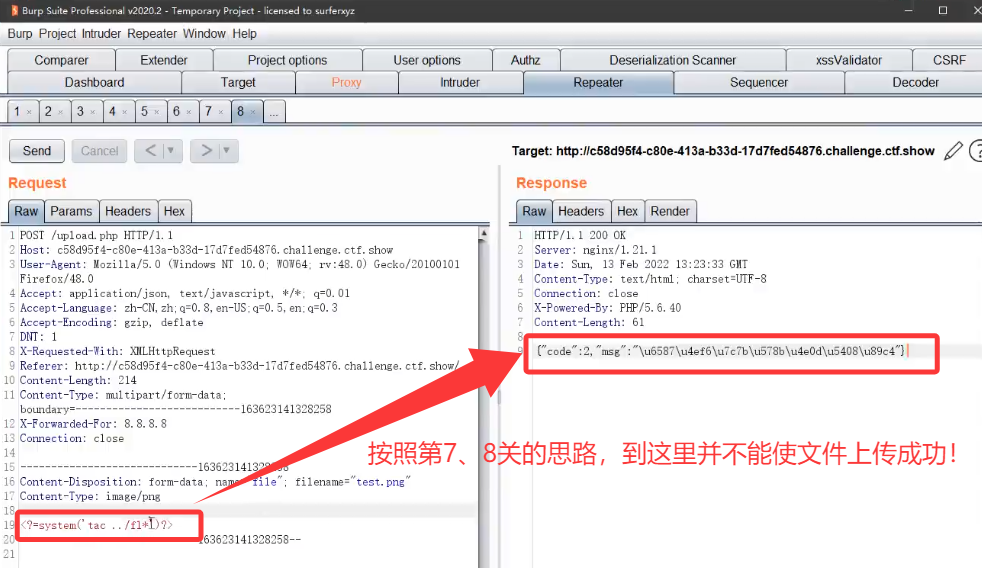Image resolution: width=982 pixels, height=568 pixels.
Task: Click inside the PHP payload line
Action: tap(96, 525)
